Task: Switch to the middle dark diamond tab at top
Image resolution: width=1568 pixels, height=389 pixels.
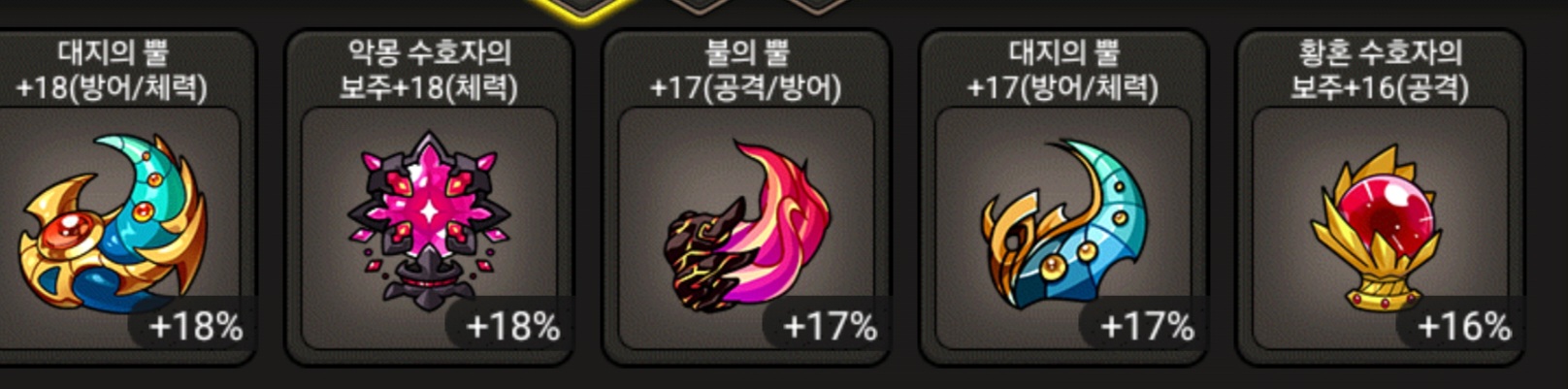Action: pyautogui.click(x=701, y=7)
